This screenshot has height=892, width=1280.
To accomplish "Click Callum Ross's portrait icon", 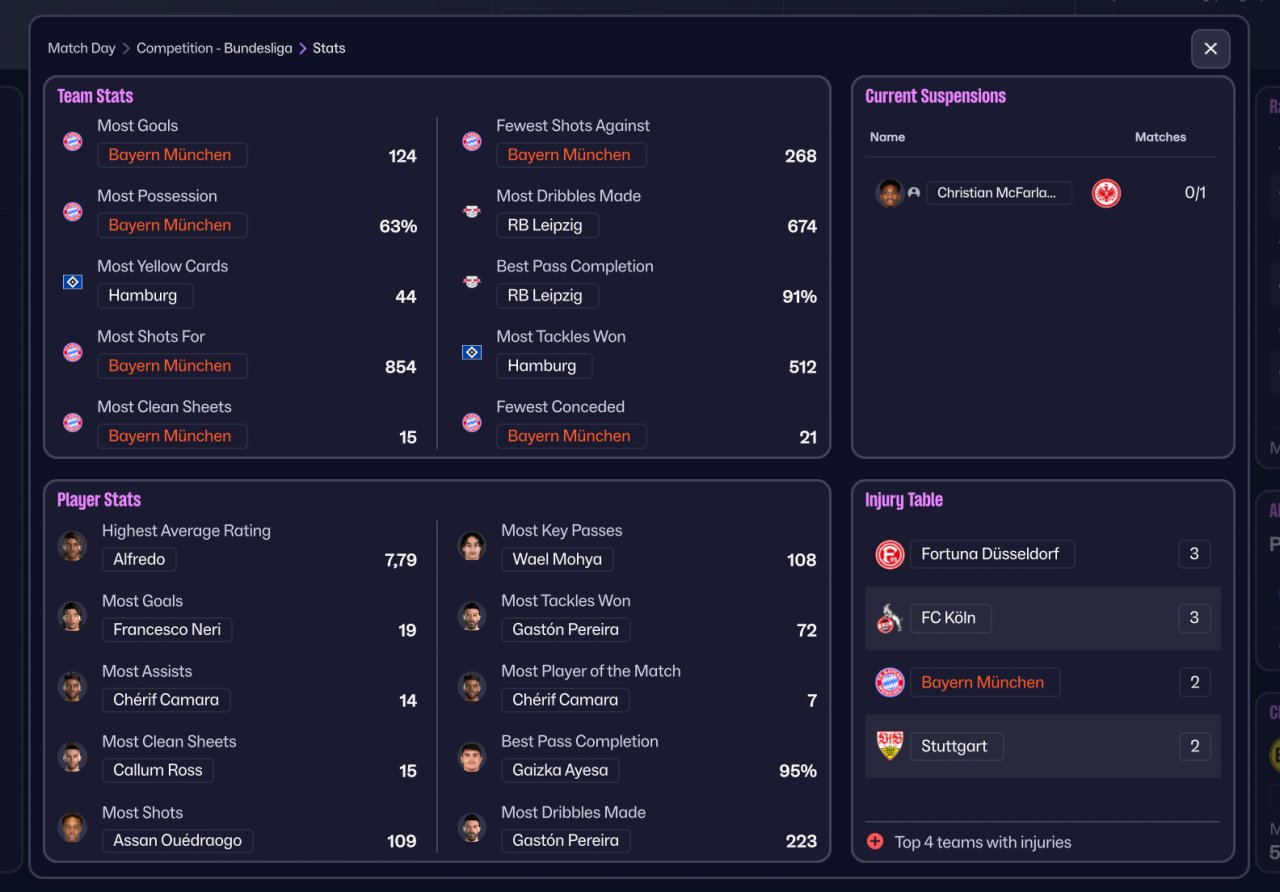I will point(72,757).
